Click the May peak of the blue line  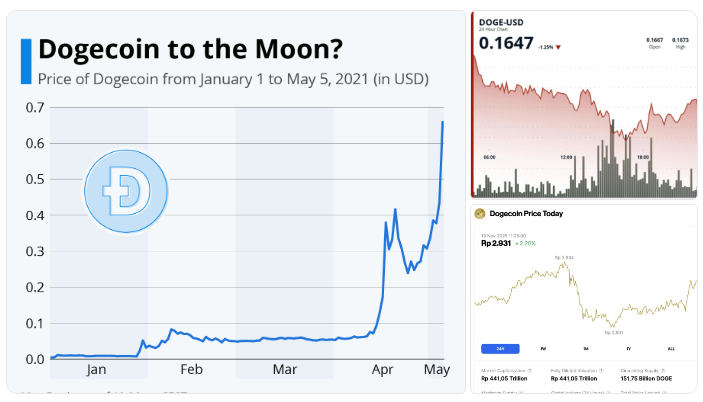point(442,122)
